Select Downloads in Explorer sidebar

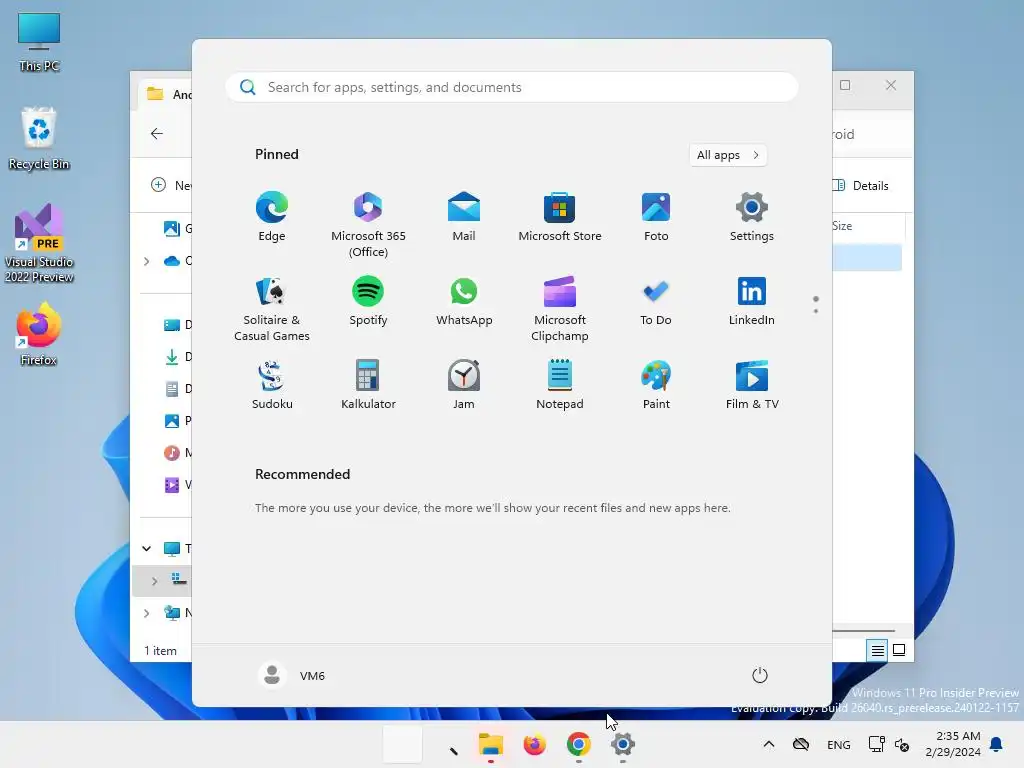point(178,357)
